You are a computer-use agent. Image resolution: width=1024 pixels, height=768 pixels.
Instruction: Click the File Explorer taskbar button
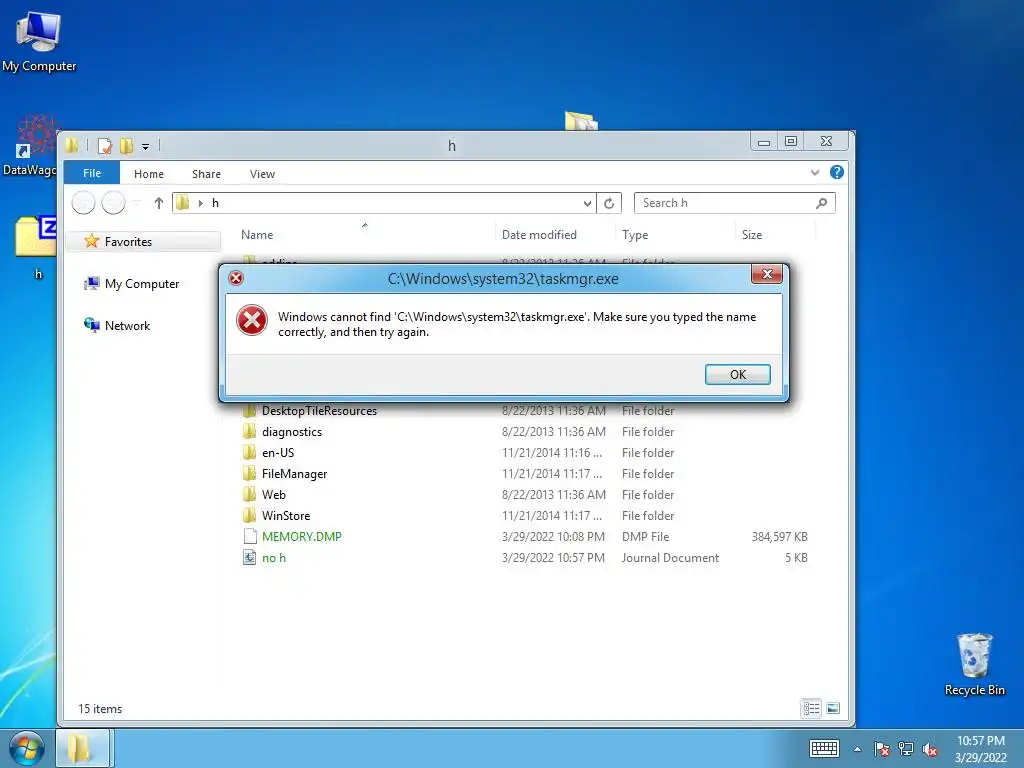(82, 748)
